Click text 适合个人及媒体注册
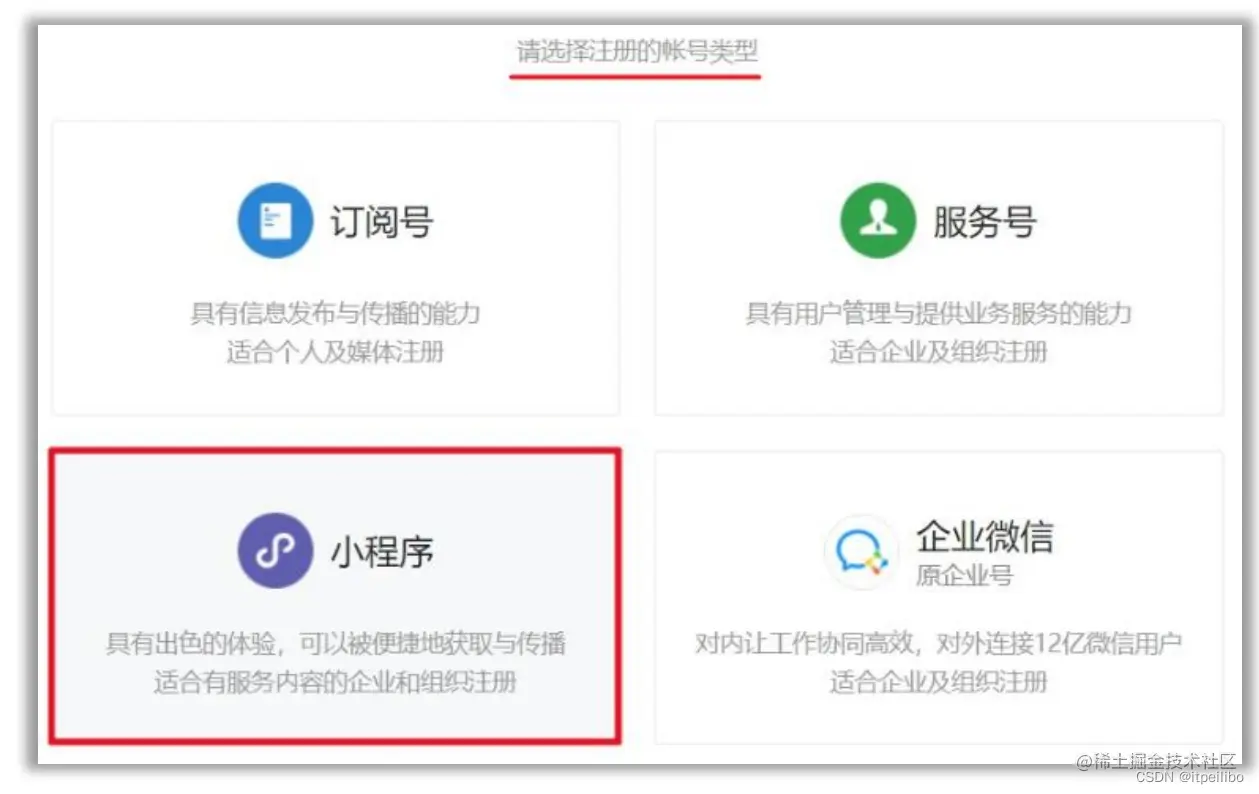Image resolution: width=1259 pixels, height=794 pixels. click(x=336, y=352)
